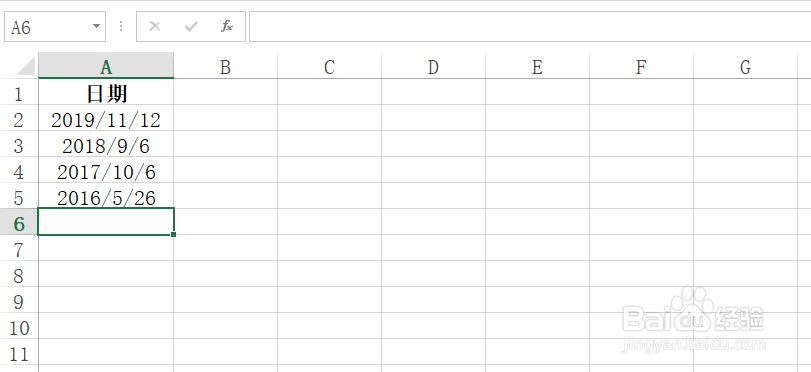Expand the Name Box dropdown arrow
The height and width of the screenshot is (372, 811).
[96, 26]
